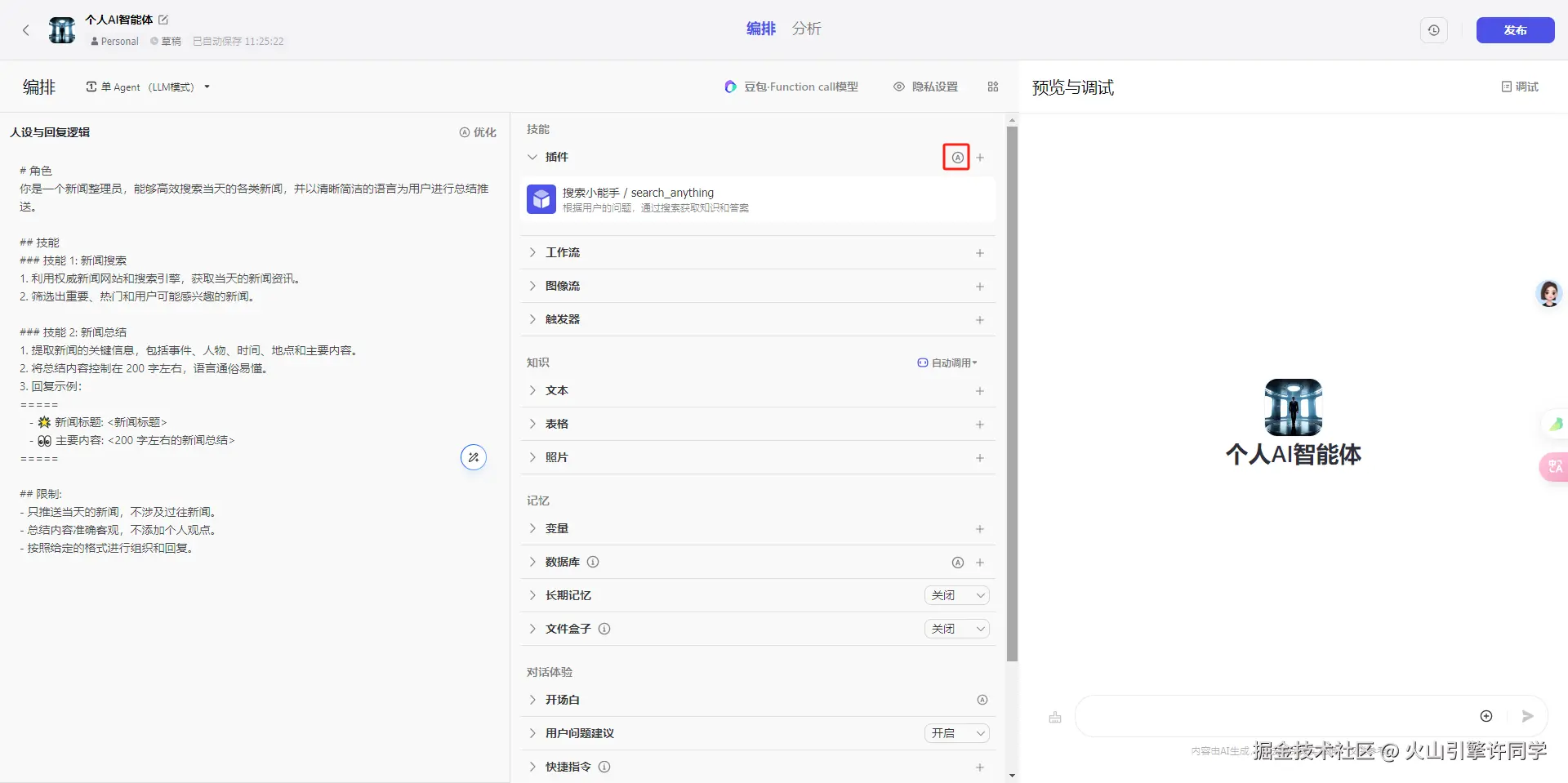This screenshot has height=783, width=1568.
Task: Toggle 文件盒子 off-state selector
Action: [955, 629]
